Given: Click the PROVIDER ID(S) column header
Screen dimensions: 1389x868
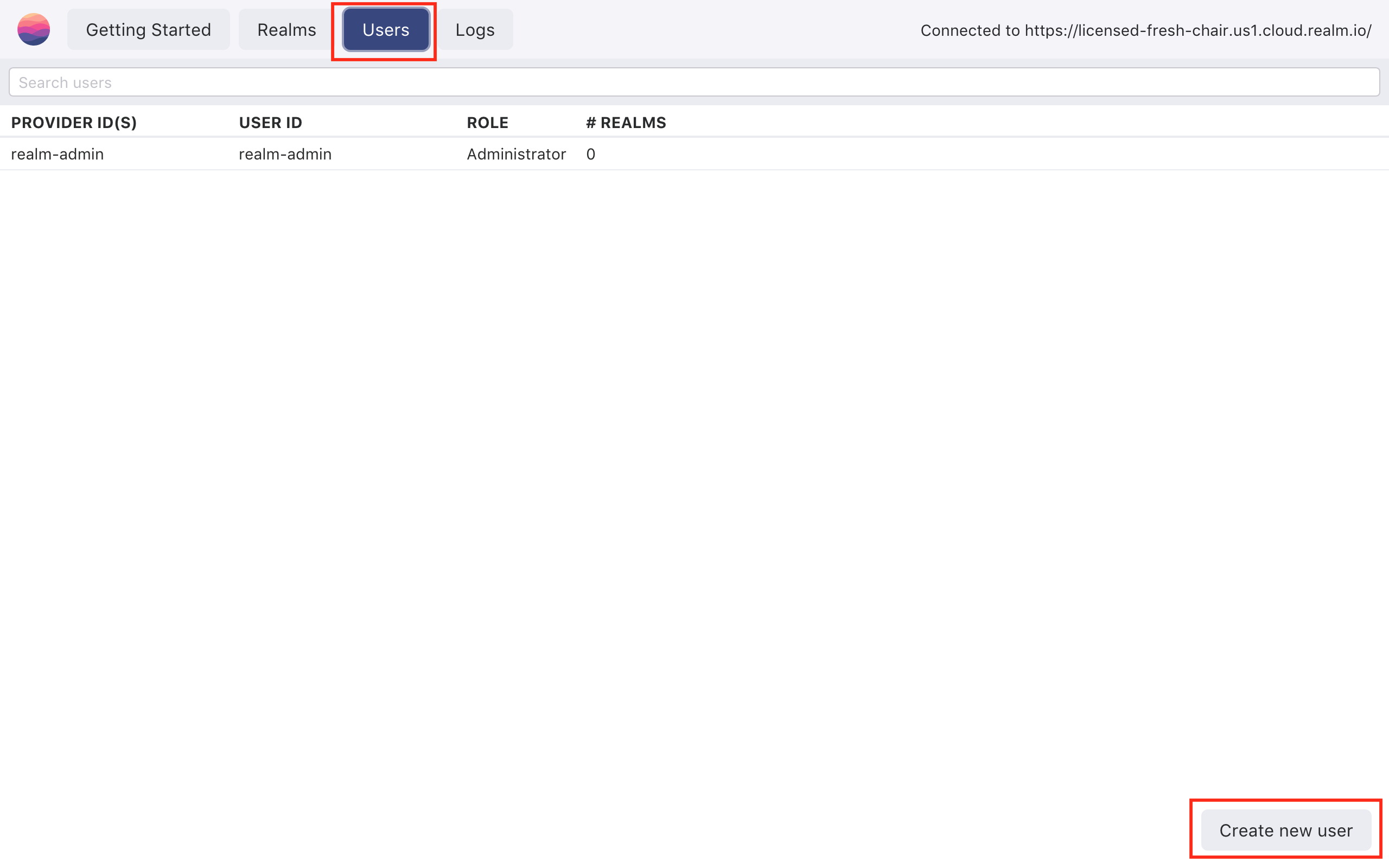Looking at the screenshot, I should 74,122.
